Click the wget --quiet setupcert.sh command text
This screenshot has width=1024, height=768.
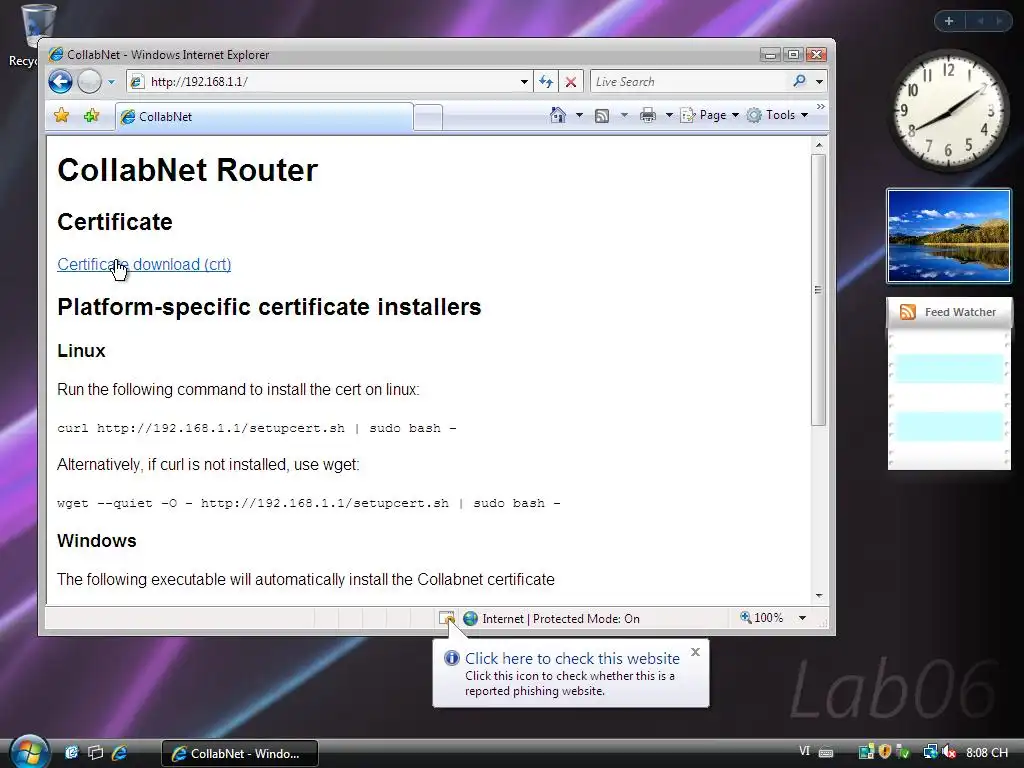308,504
